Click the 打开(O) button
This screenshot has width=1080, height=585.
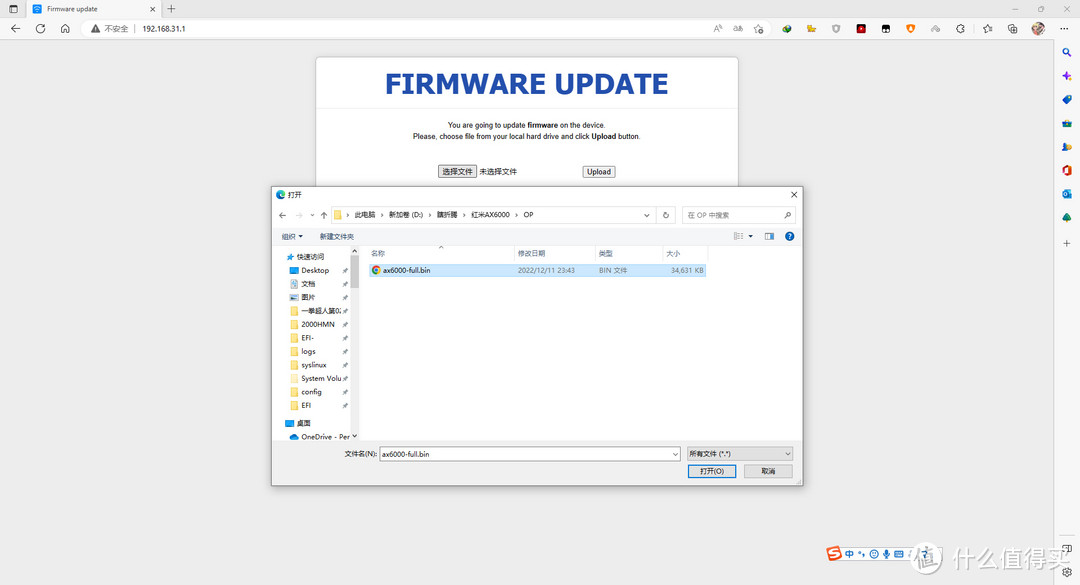(712, 471)
